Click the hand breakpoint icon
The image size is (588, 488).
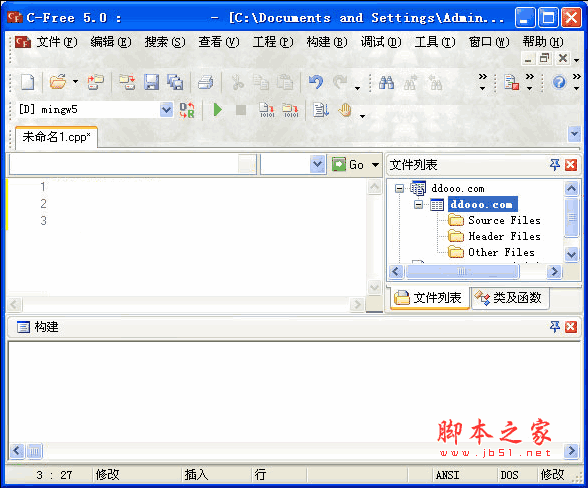click(345, 110)
